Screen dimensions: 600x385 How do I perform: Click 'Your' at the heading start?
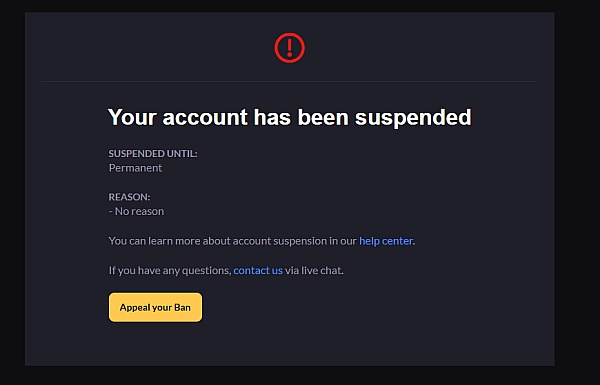(132, 117)
